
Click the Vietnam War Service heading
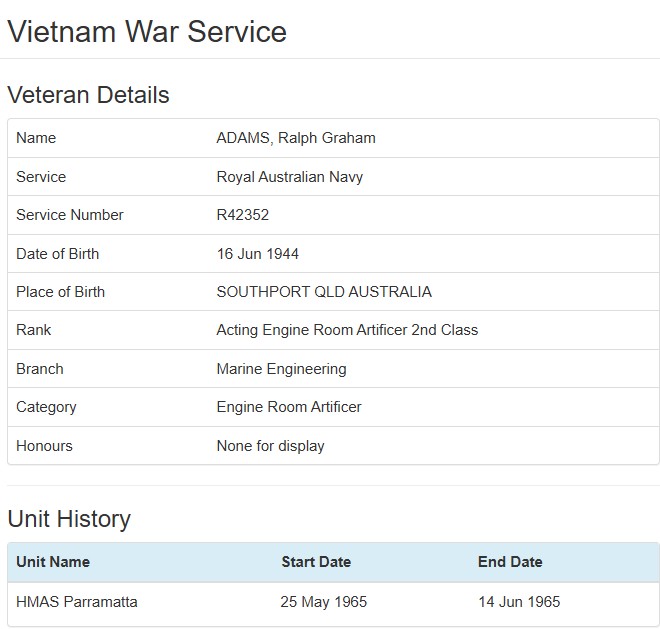[147, 31]
